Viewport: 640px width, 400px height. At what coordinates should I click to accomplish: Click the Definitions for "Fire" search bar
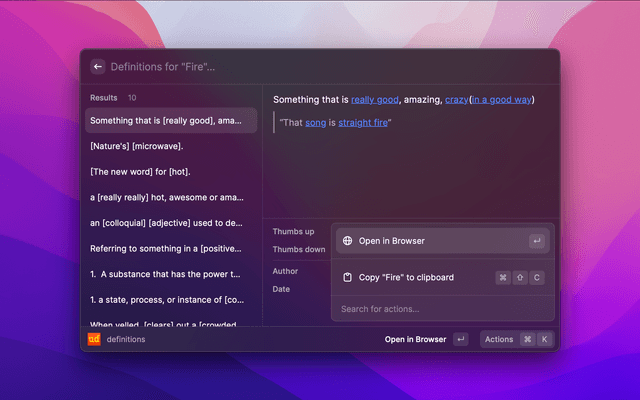coord(300,67)
